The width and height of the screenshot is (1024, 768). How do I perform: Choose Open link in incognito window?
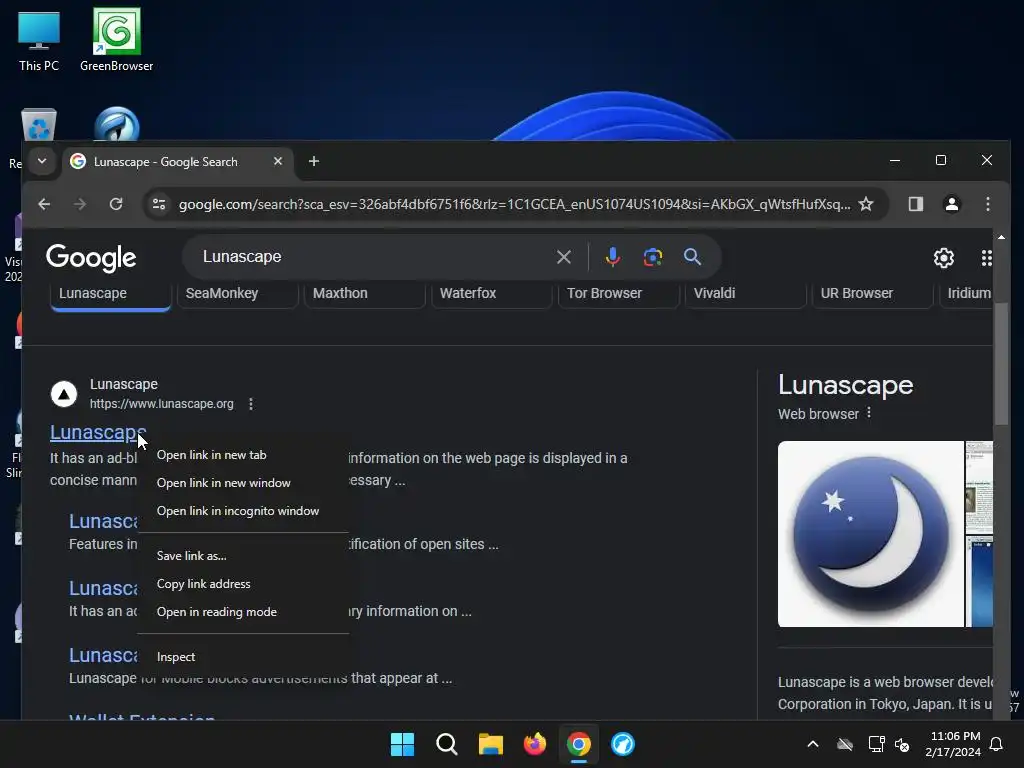pyautogui.click(x=242, y=511)
